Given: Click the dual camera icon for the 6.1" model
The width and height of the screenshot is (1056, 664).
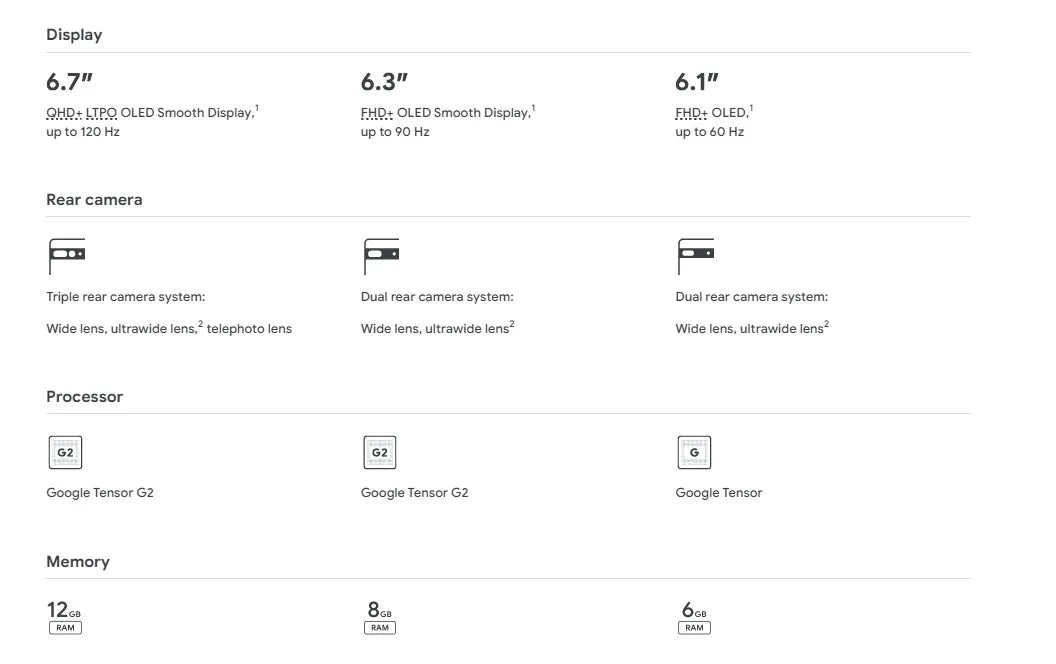Looking at the screenshot, I should tap(695, 255).
